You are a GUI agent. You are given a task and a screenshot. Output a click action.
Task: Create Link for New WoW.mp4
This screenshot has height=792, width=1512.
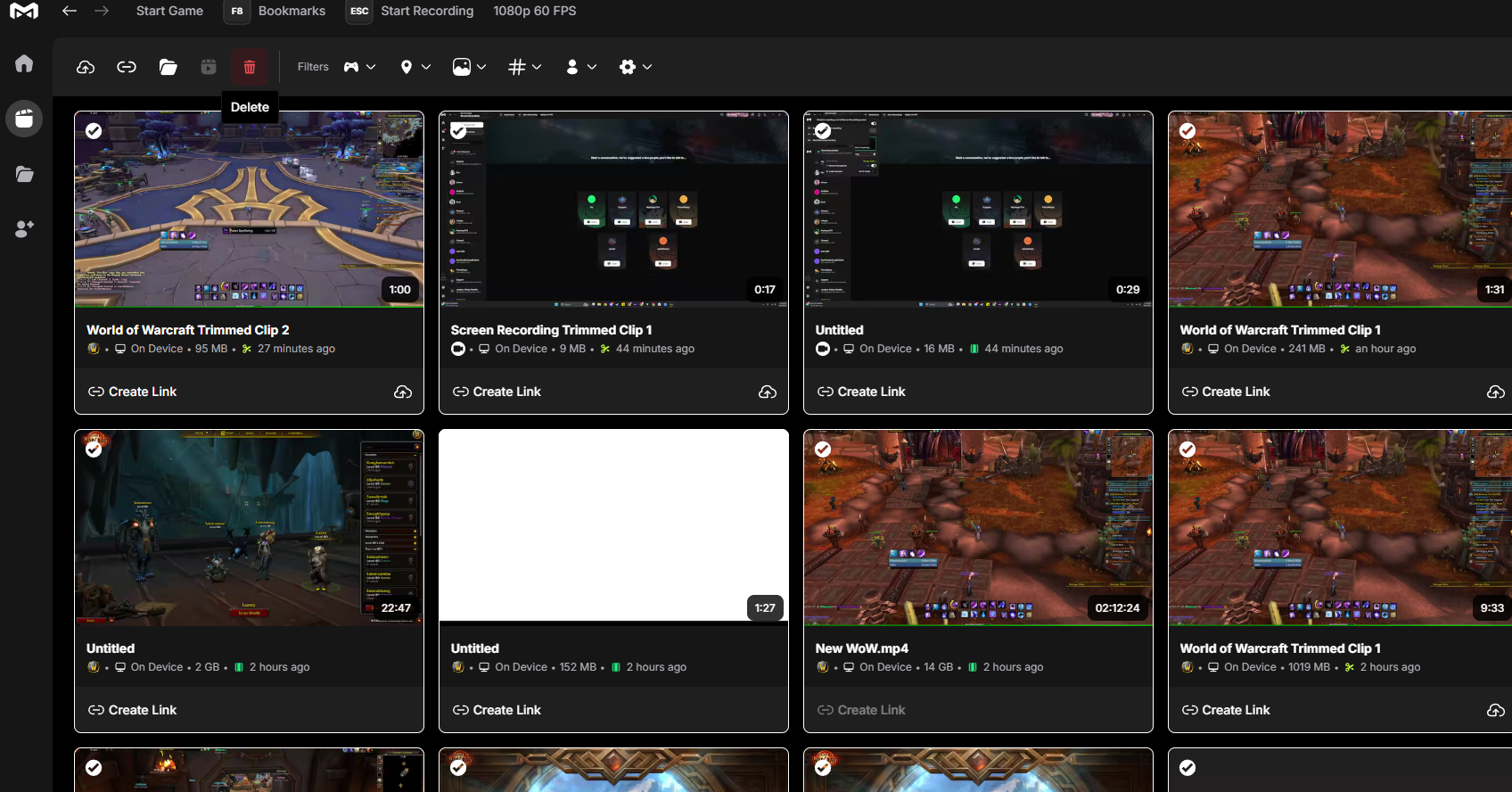click(861, 710)
